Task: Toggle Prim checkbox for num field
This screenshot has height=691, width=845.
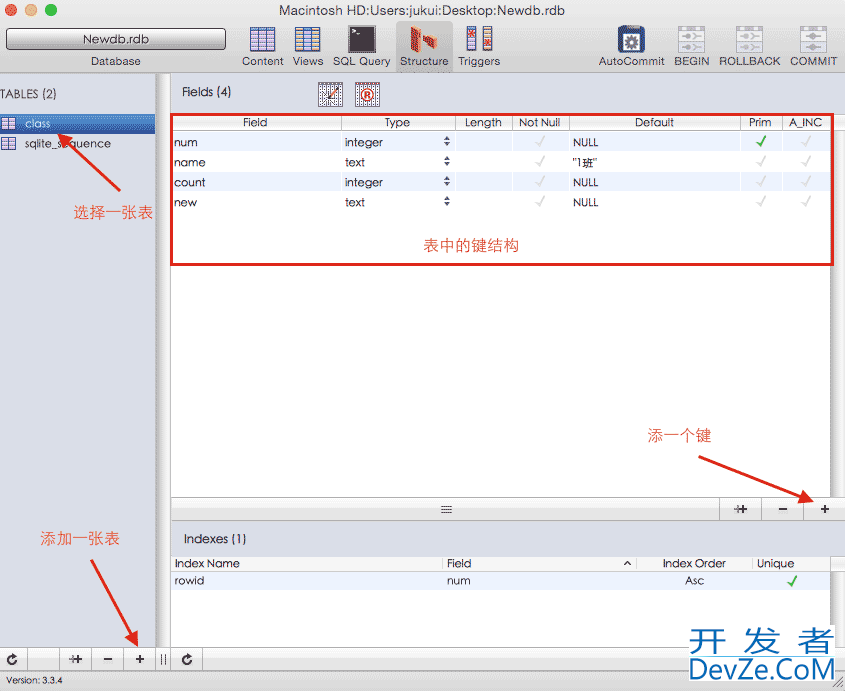Action: pos(761,141)
